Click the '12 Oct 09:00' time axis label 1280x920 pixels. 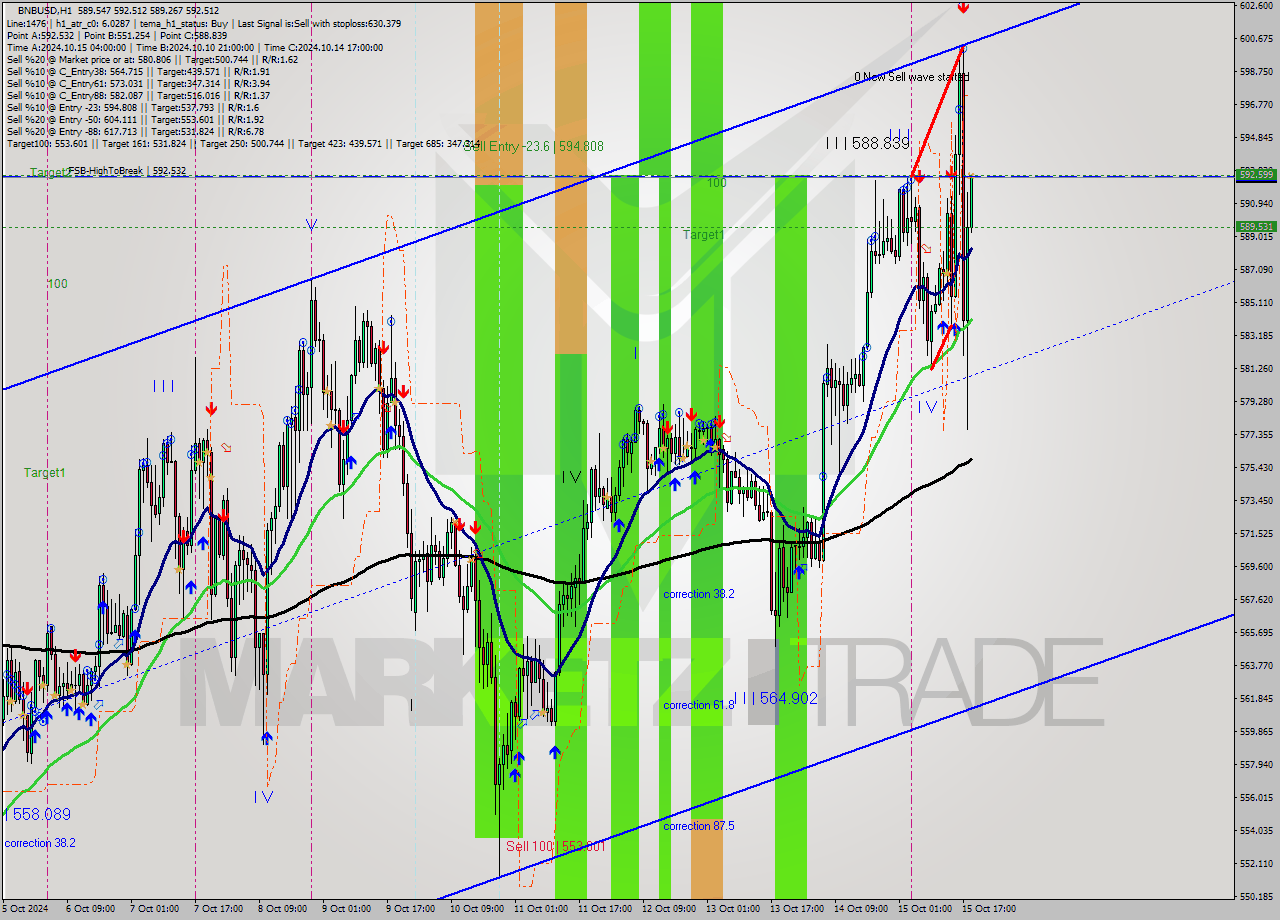(668, 909)
